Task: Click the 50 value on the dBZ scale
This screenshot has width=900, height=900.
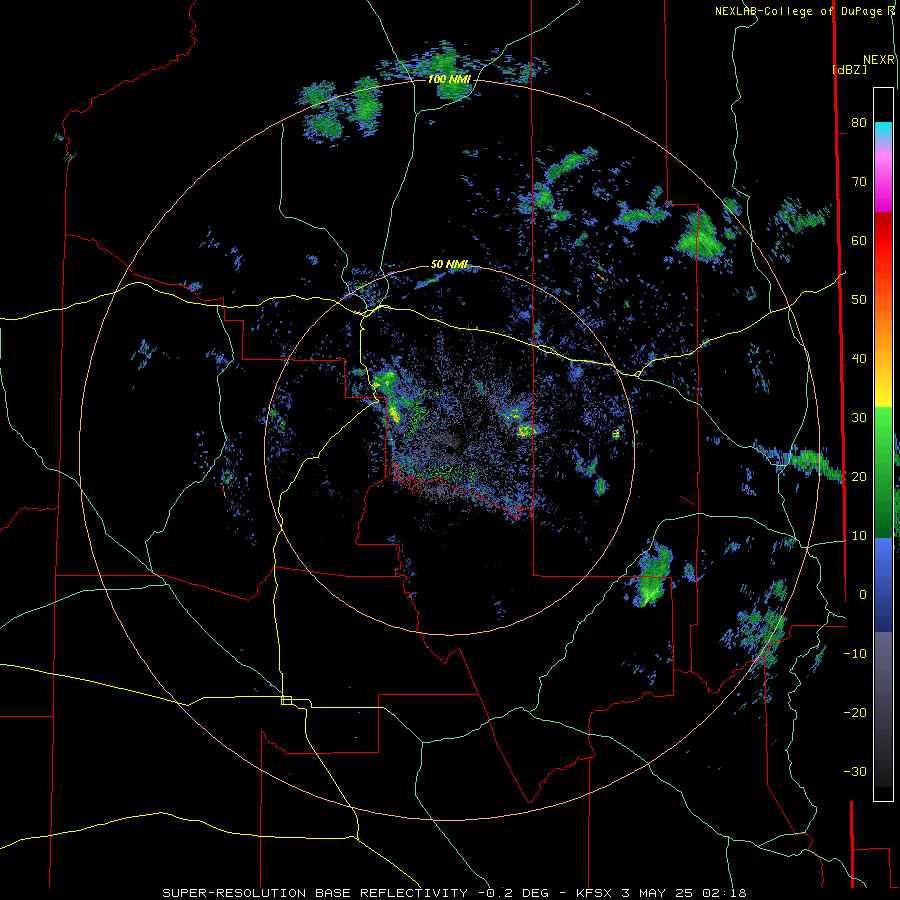Action: coord(859,300)
